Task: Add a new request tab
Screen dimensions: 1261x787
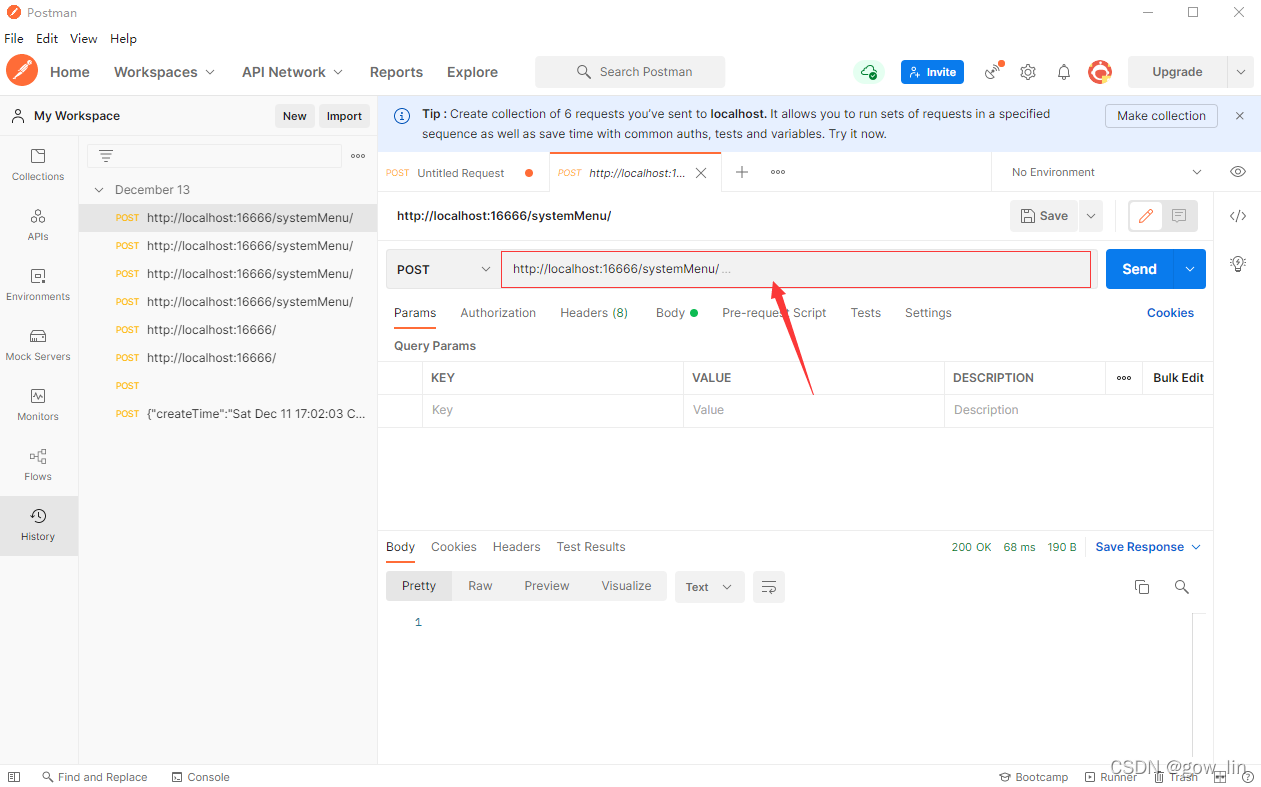Action: click(x=742, y=172)
